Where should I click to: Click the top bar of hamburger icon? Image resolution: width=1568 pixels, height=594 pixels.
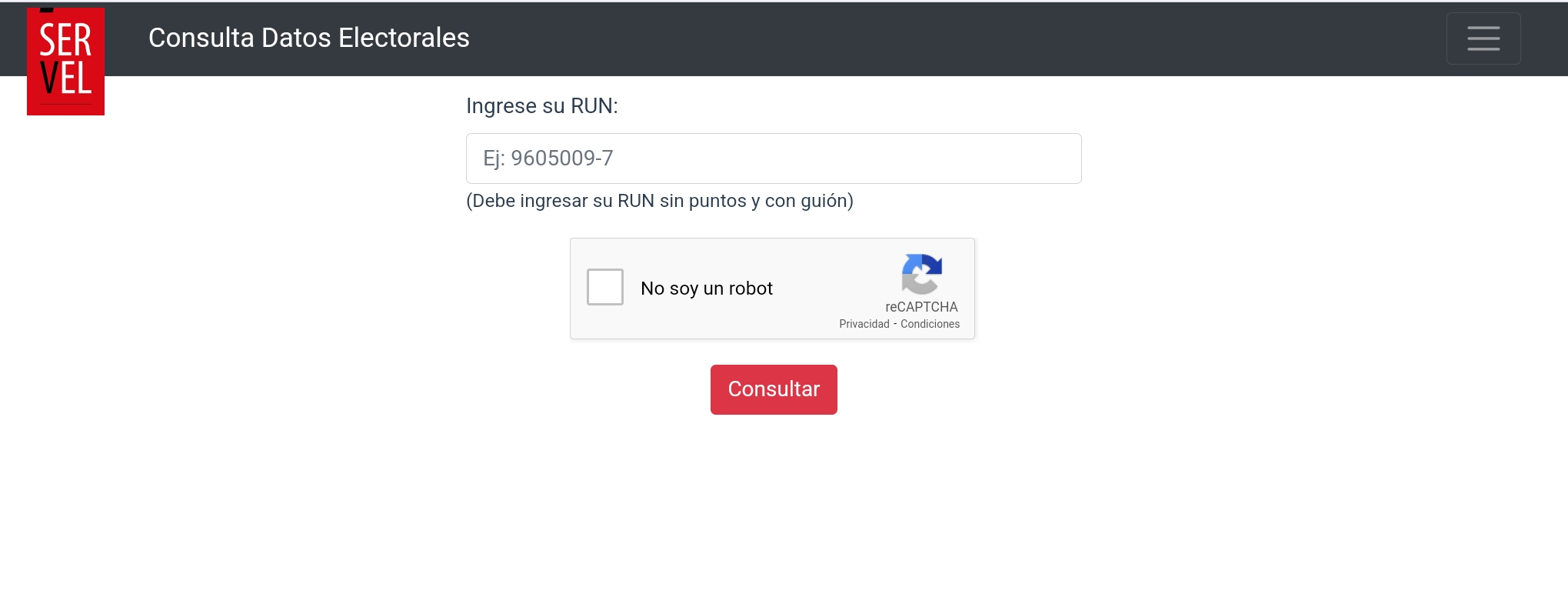tap(1483, 28)
